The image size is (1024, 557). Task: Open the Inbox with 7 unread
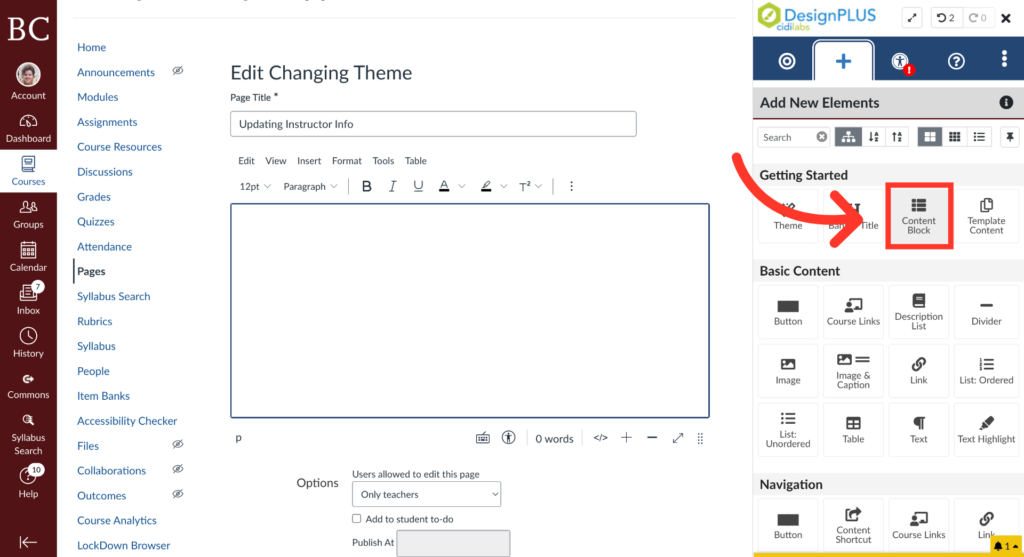(28, 299)
